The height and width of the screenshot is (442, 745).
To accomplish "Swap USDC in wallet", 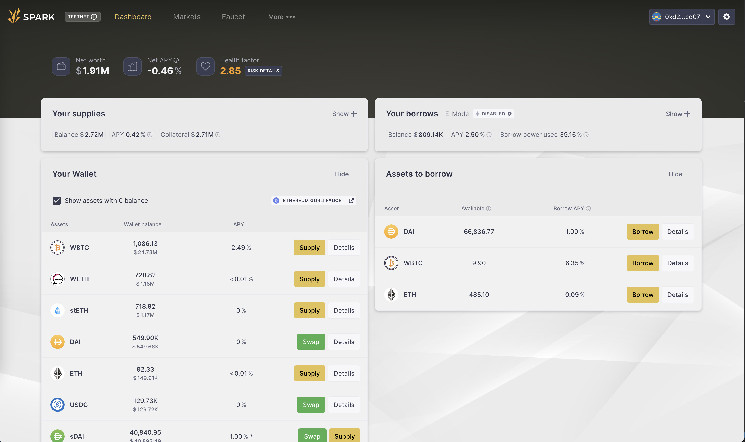I will (x=311, y=404).
